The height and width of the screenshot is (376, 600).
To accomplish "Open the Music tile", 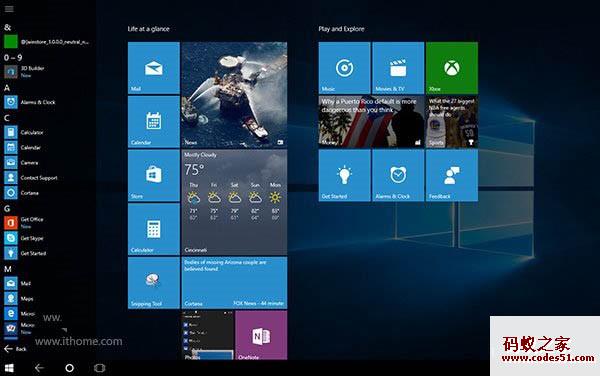I will click(x=344, y=68).
